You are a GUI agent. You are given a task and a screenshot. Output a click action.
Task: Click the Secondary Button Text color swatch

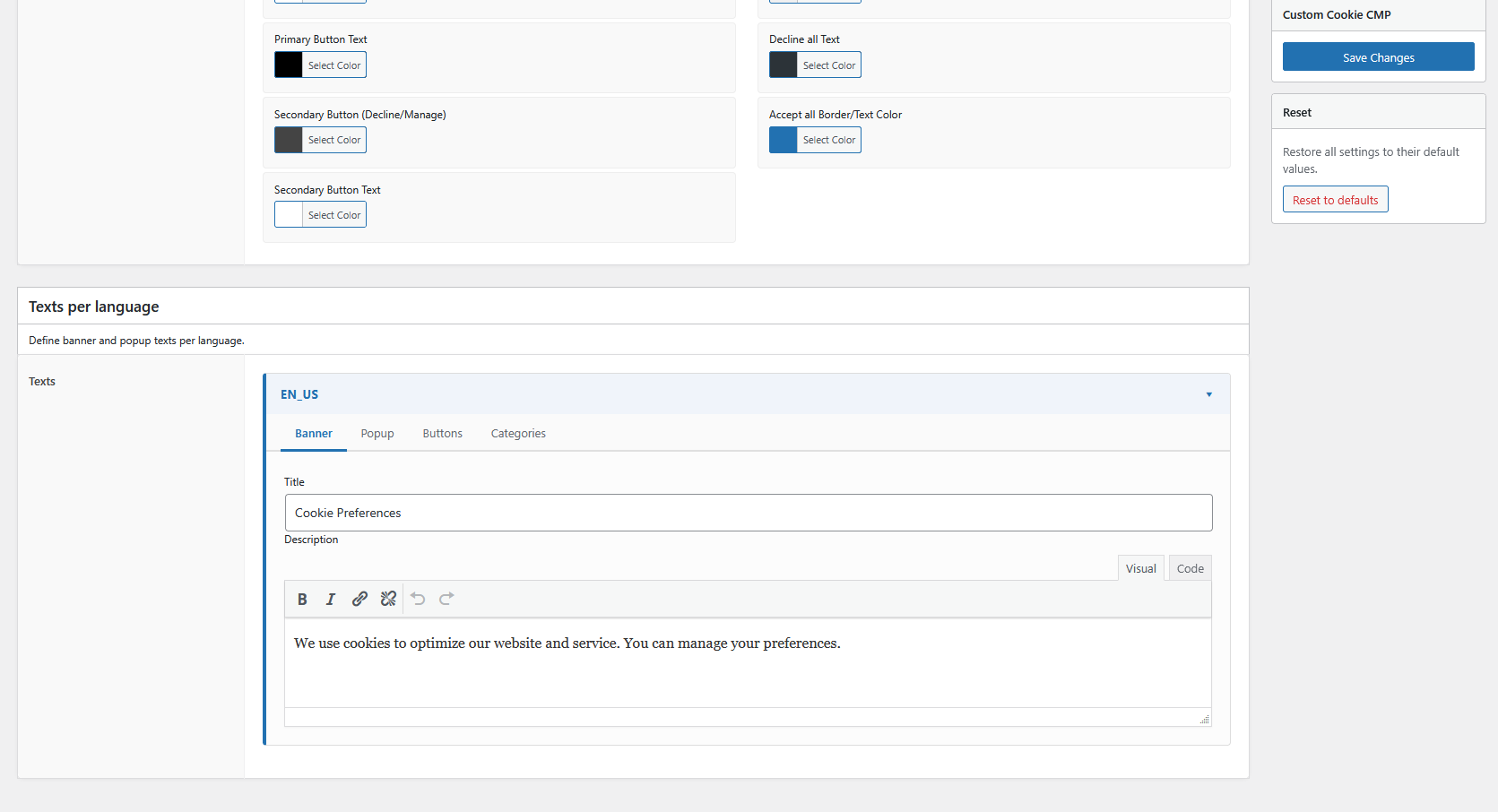pos(287,214)
